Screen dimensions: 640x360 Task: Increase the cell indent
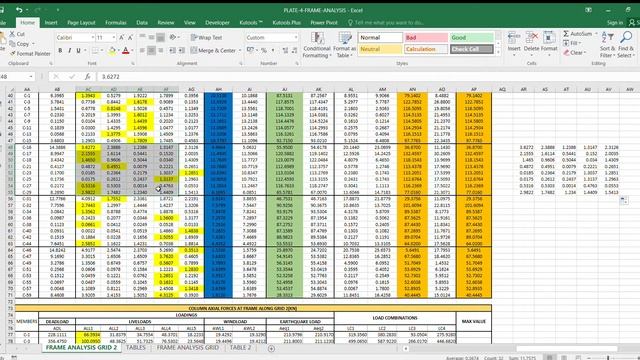coord(181,51)
